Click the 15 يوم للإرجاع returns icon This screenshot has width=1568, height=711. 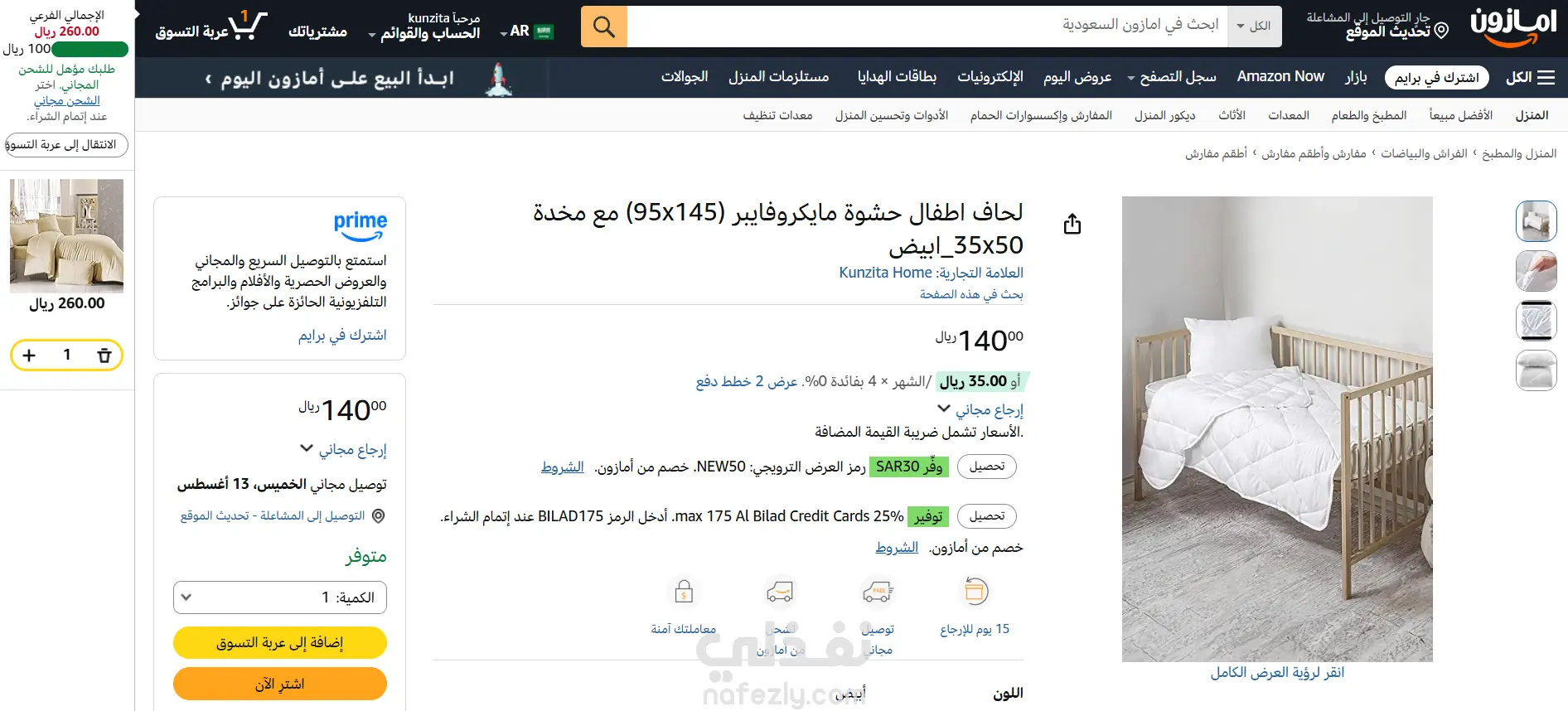[975, 592]
